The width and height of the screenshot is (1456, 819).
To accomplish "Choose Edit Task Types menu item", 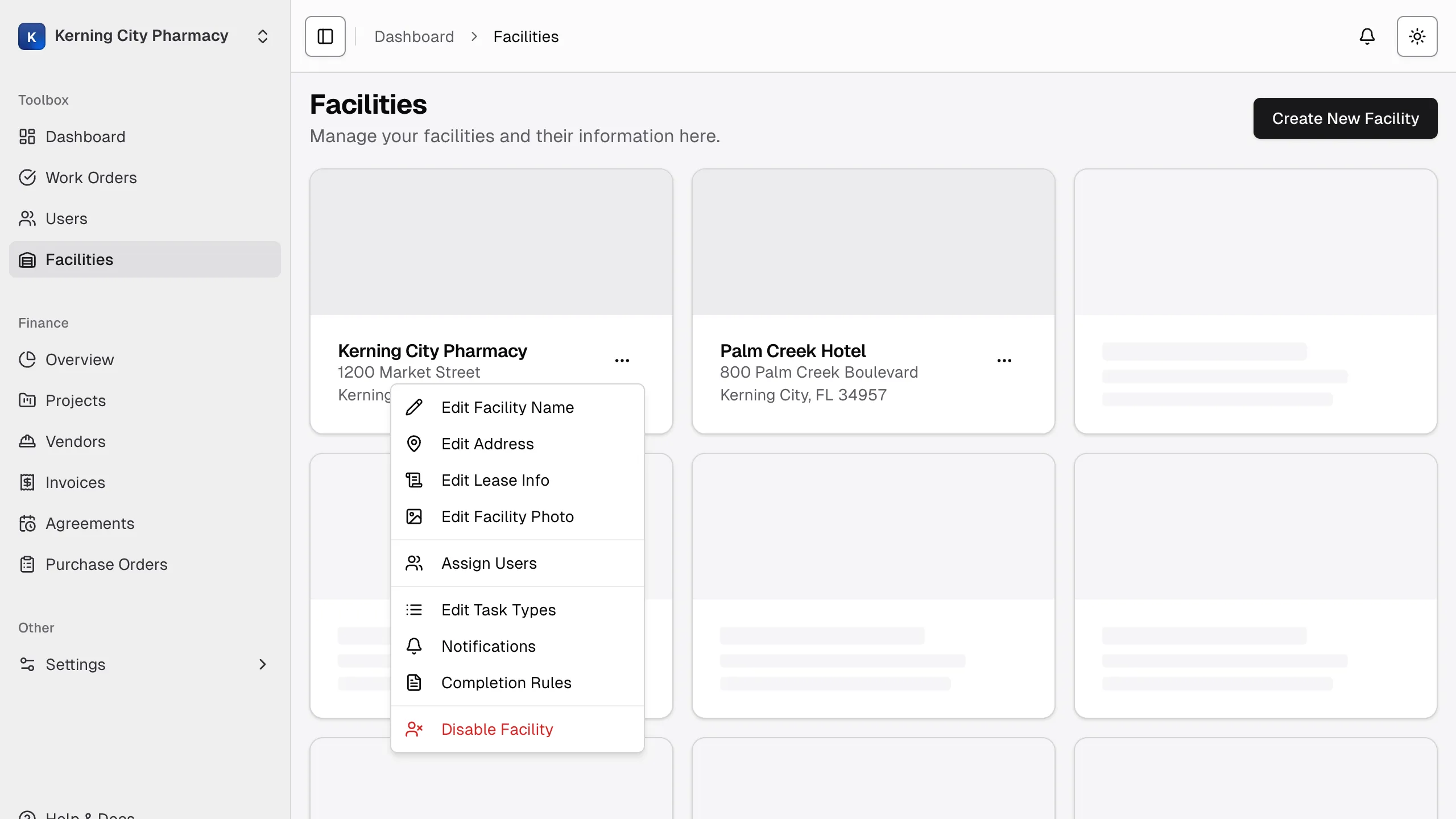I will click(518, 610).
